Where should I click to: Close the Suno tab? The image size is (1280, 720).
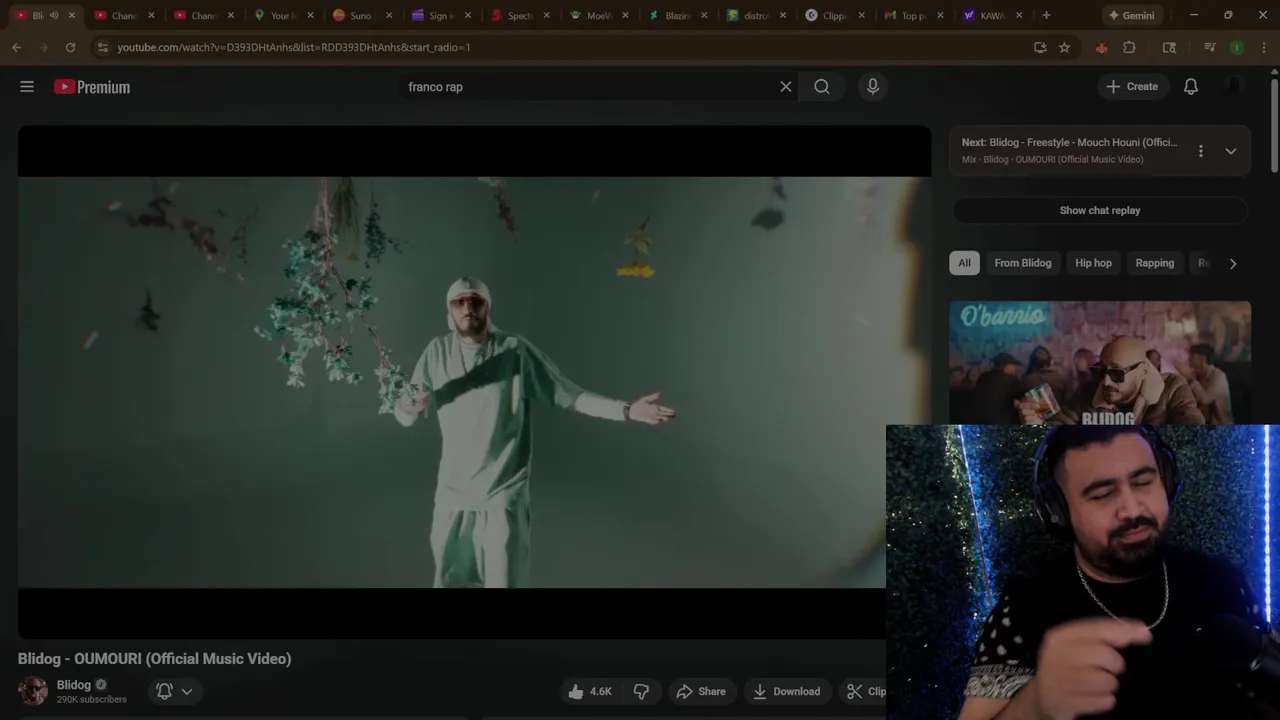[x=389, y=15]
